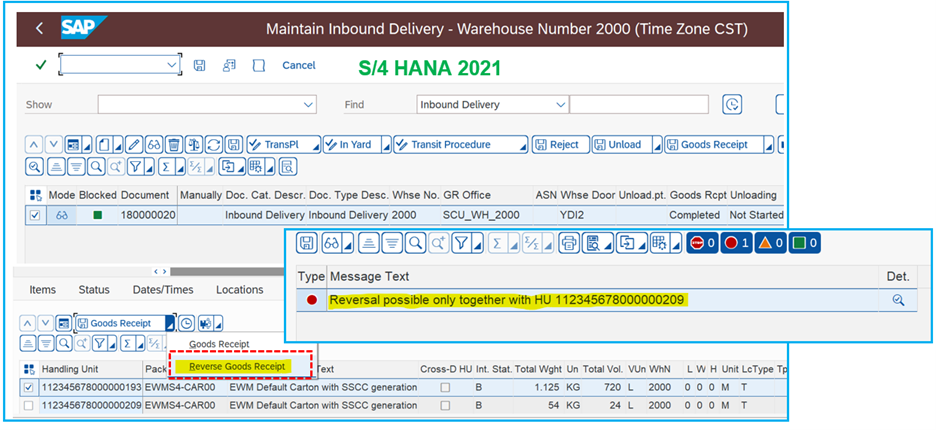Click the green checkmark Enter icon
Viewport: 936px width, 430px height.
pos(41,65)
